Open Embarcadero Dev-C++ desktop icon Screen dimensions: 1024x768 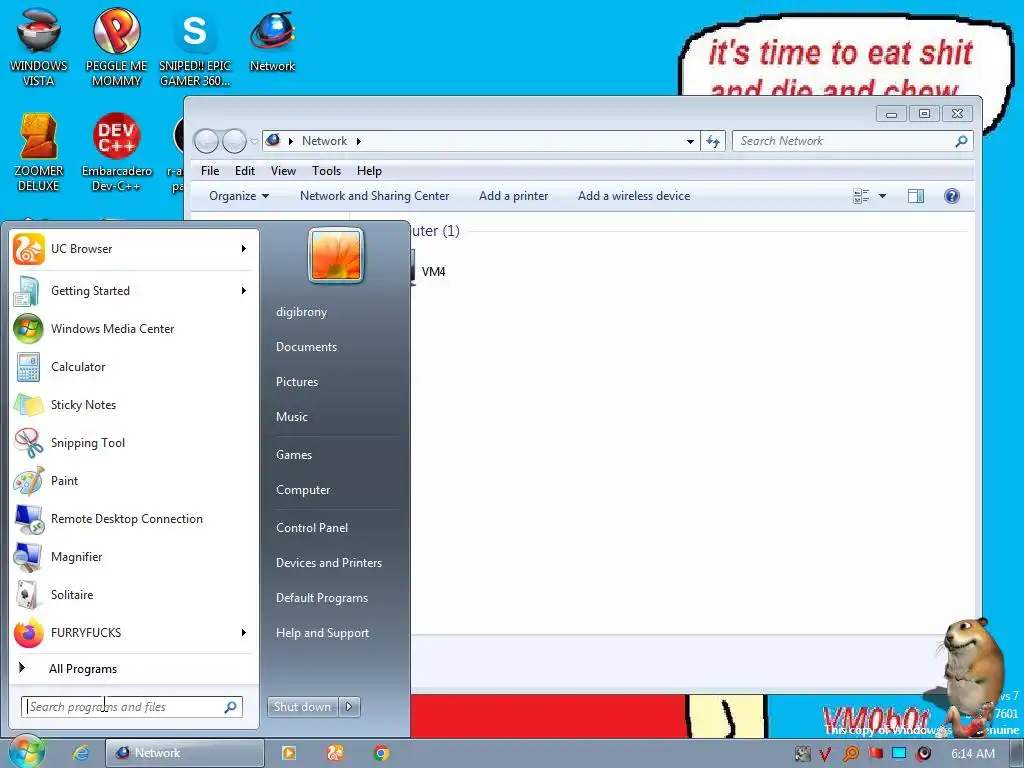point(116,153)
